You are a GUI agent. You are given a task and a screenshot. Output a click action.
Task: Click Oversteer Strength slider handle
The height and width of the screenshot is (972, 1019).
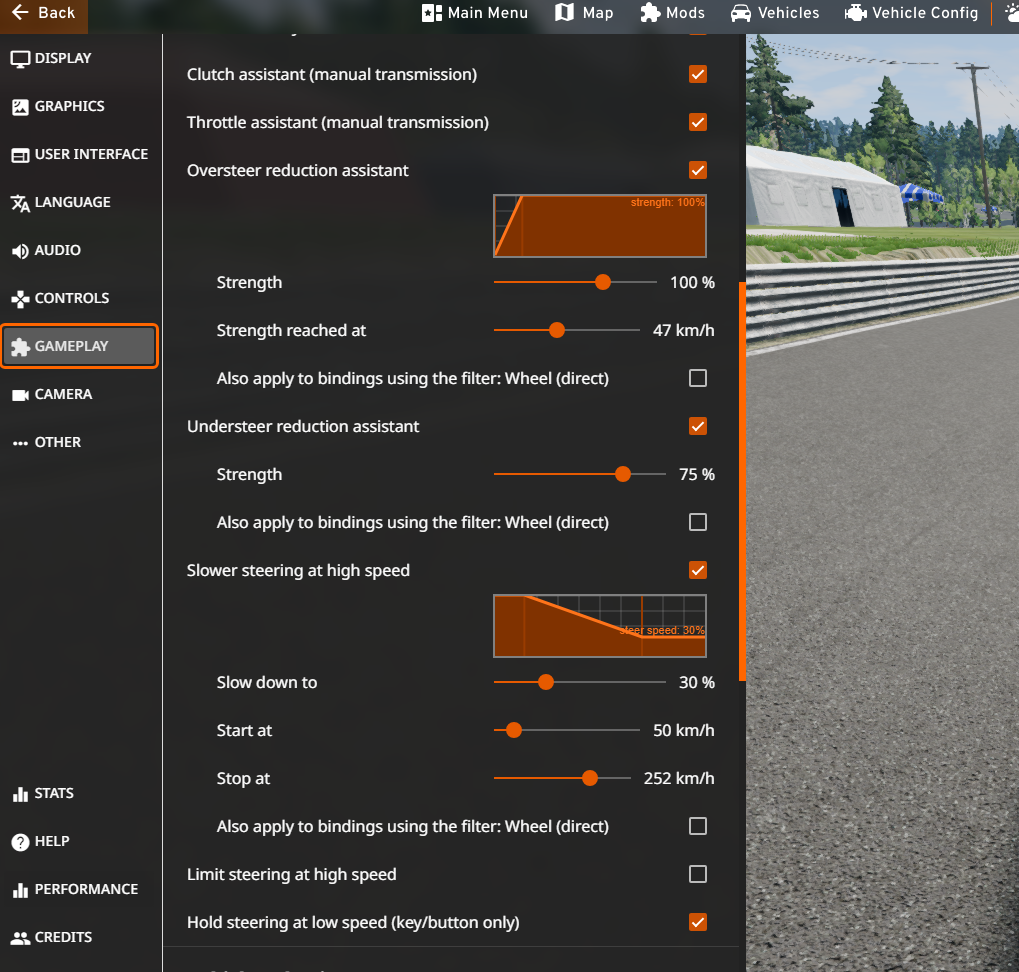pyautogui.click(x=603, y=282)
